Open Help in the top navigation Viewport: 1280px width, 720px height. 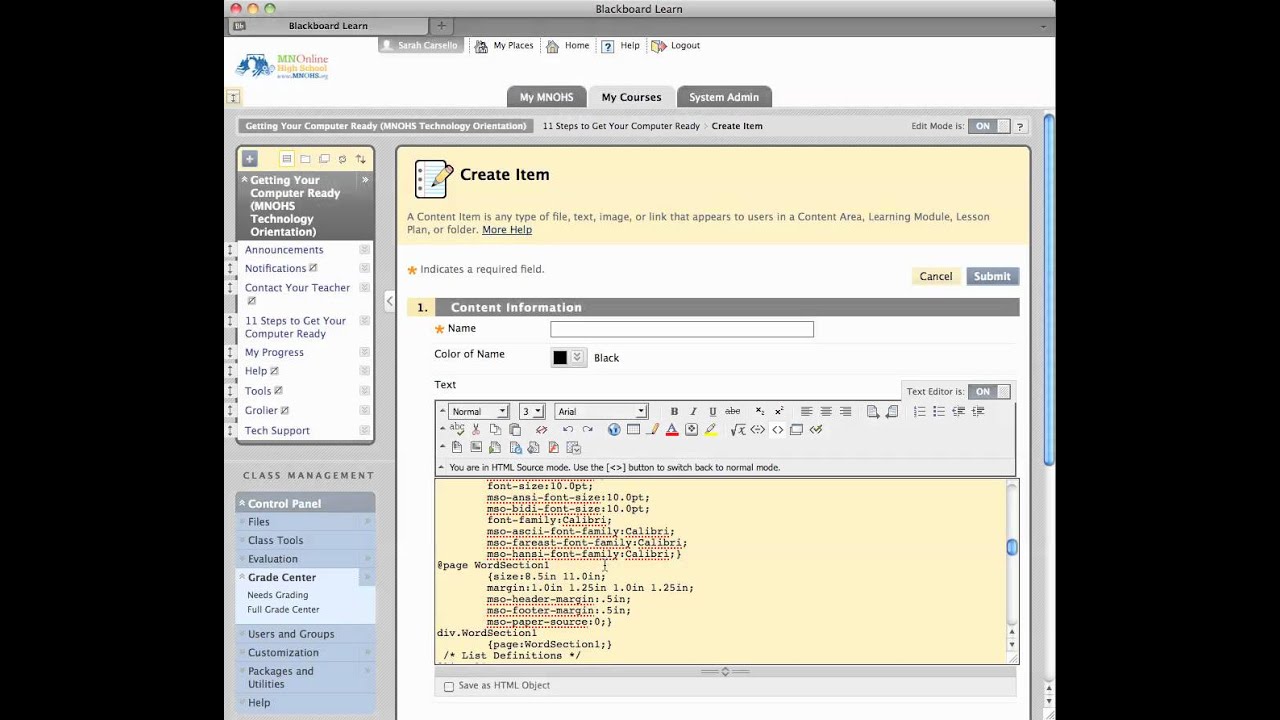point(621,46)
